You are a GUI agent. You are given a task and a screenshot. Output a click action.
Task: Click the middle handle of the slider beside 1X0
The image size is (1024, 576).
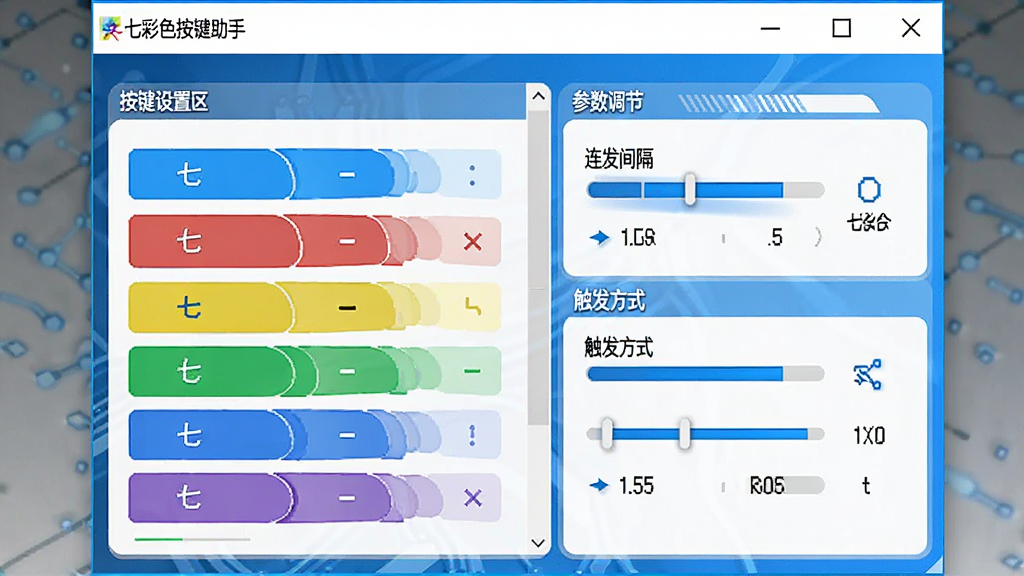pos(684,434)
